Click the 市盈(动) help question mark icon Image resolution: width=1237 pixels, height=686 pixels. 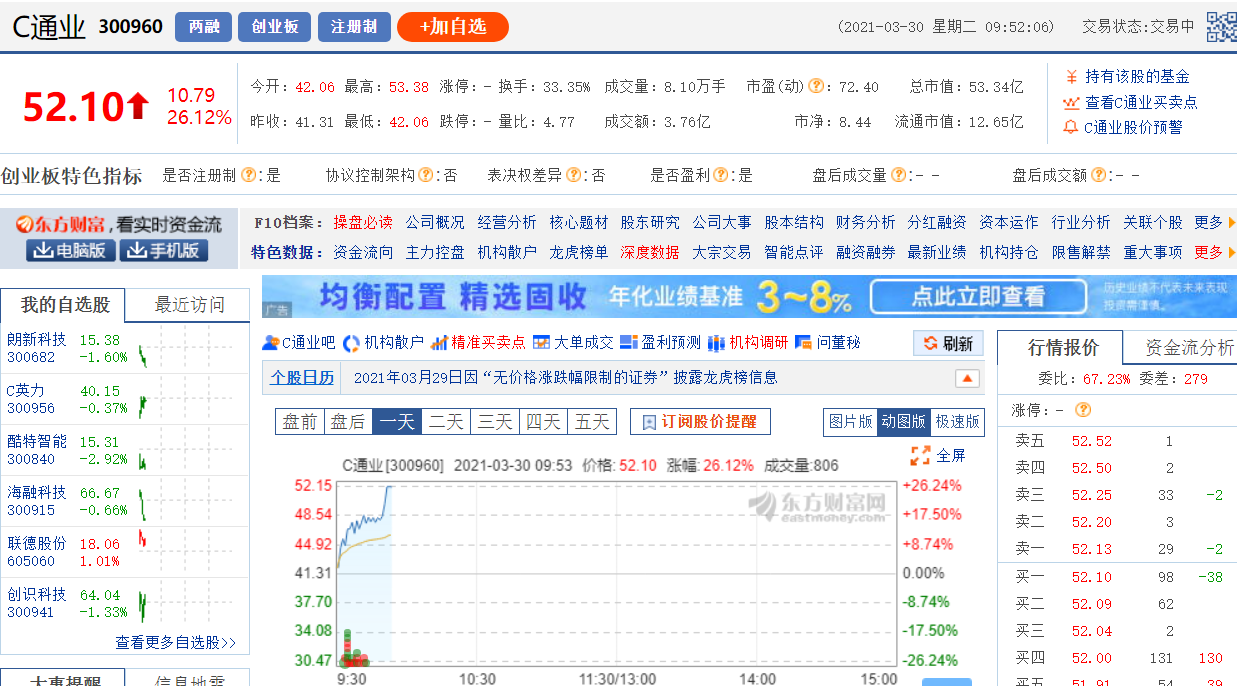point(816,87)
